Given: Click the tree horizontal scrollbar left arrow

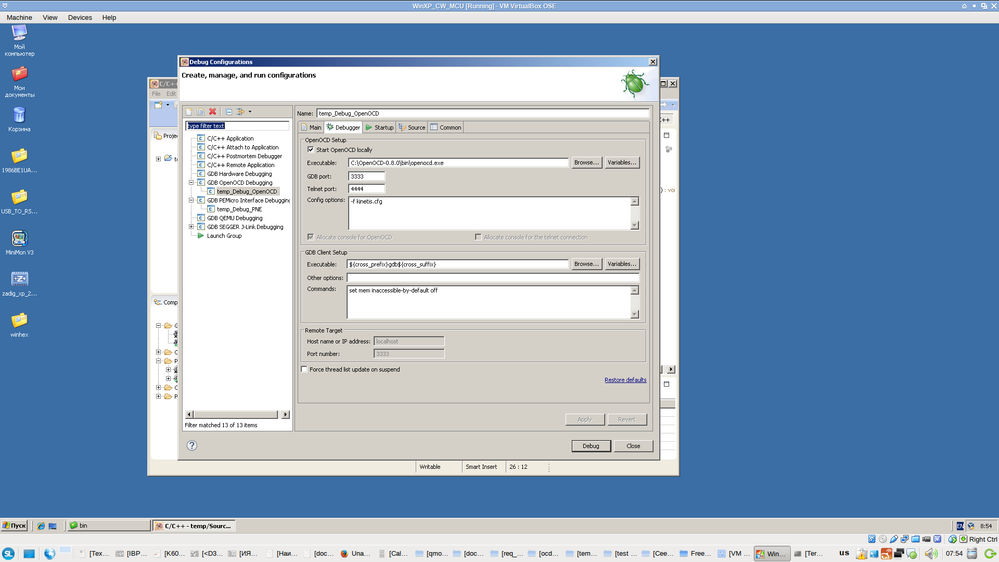Looking at the screenshot, I should [x=189, y=415].
